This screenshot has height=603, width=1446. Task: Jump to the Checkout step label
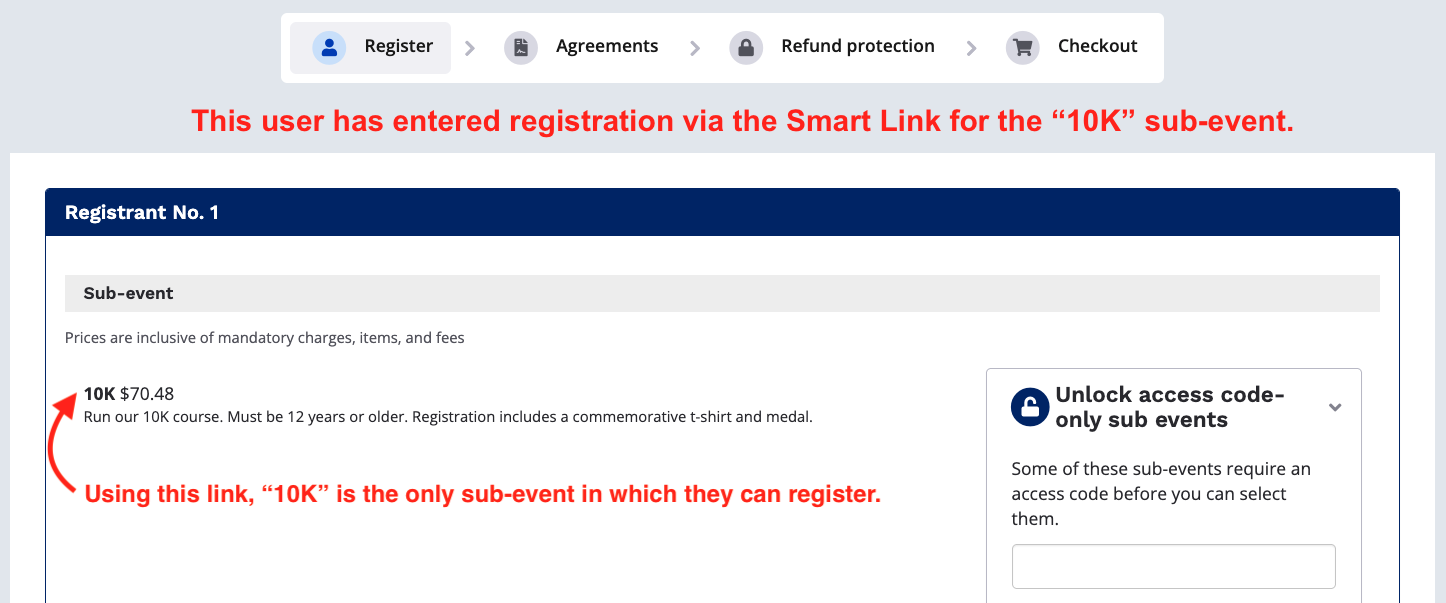point(1097,46)
